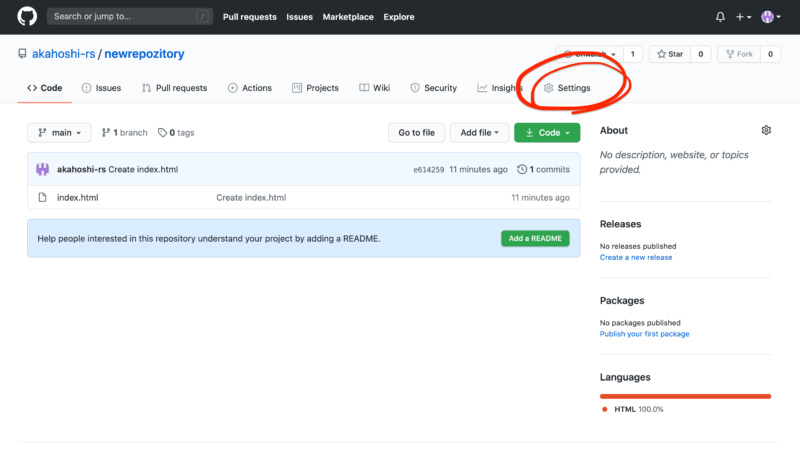Click the index.html file icon
Image resolution: width=800 pixels, height=465 pixels.
42,198
